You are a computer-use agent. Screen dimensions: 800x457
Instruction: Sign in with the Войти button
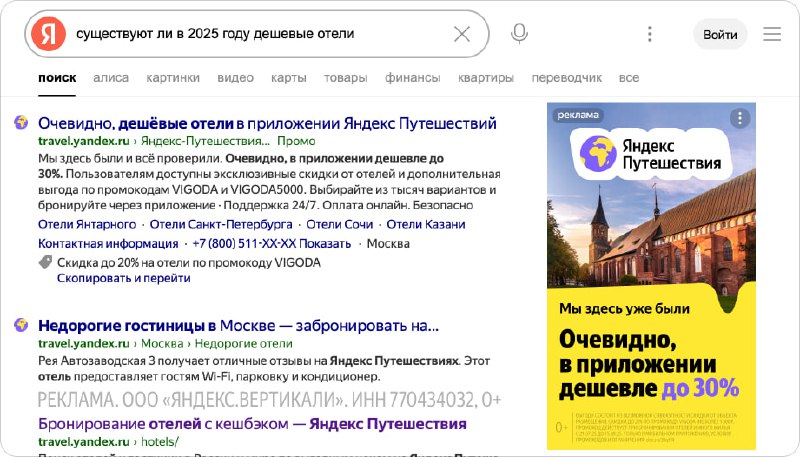(x=720, y=34)
